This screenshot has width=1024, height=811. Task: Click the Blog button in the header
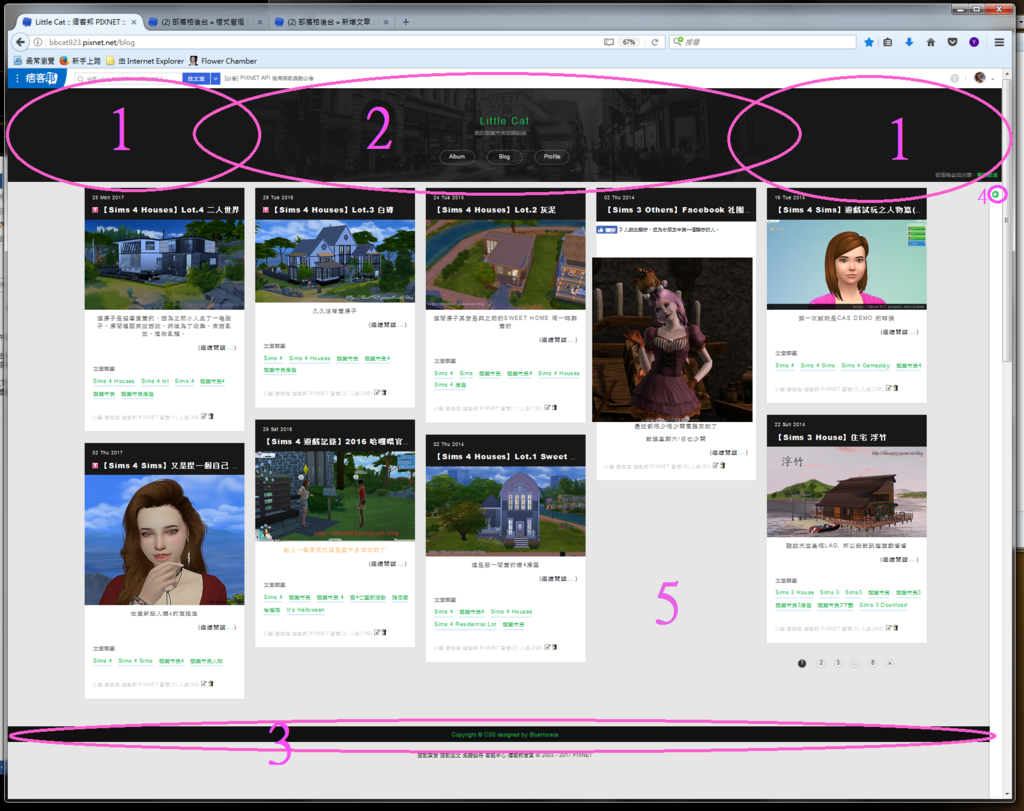click(504, 157)
